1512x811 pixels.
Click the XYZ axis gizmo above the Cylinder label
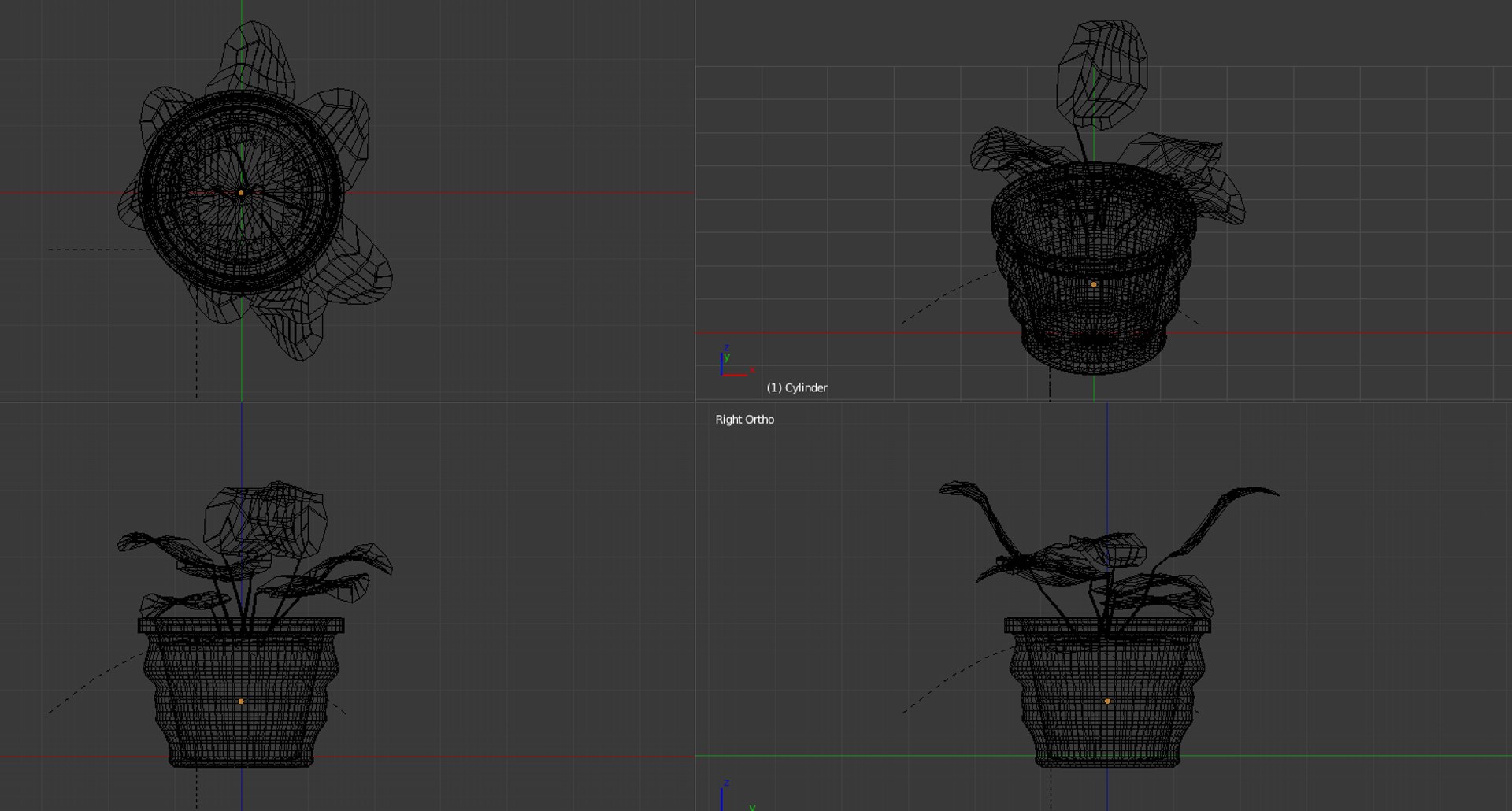coord(736,361)
